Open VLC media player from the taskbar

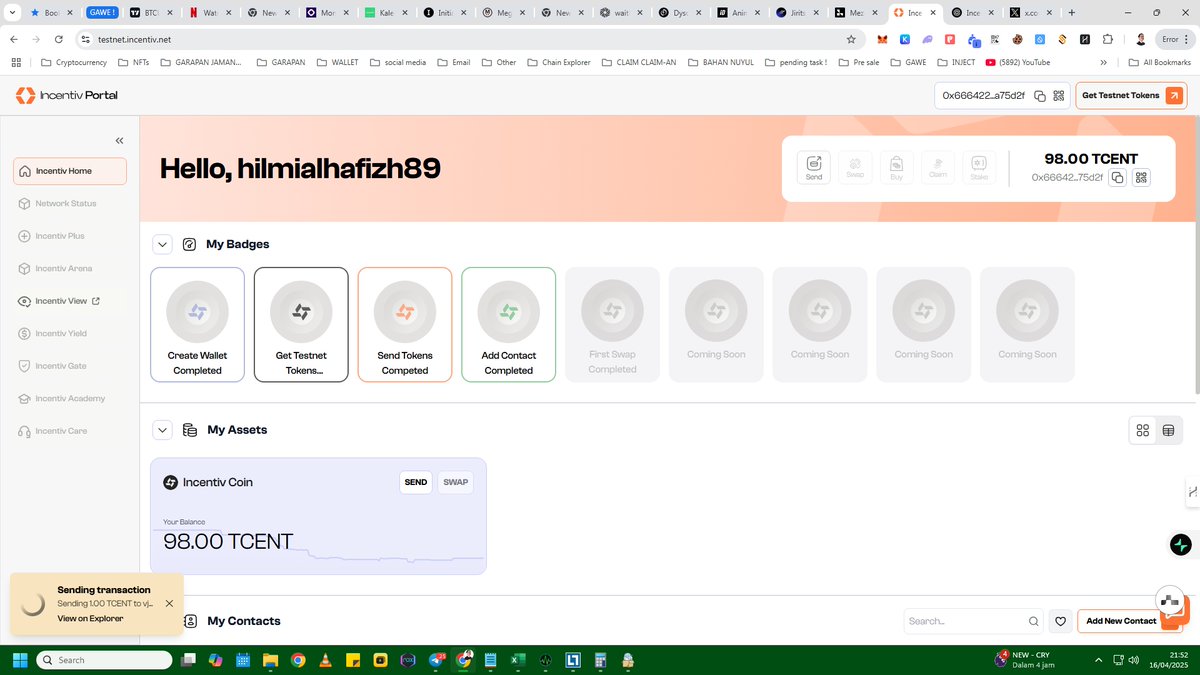[325, 660]
